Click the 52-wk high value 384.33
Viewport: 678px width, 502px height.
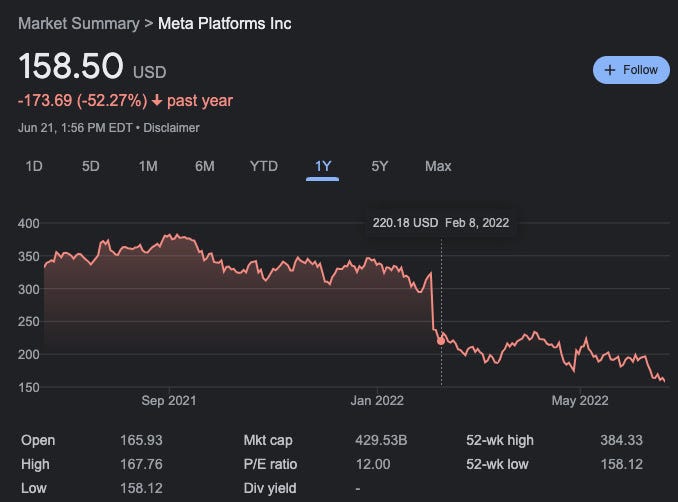click(621, 440)
